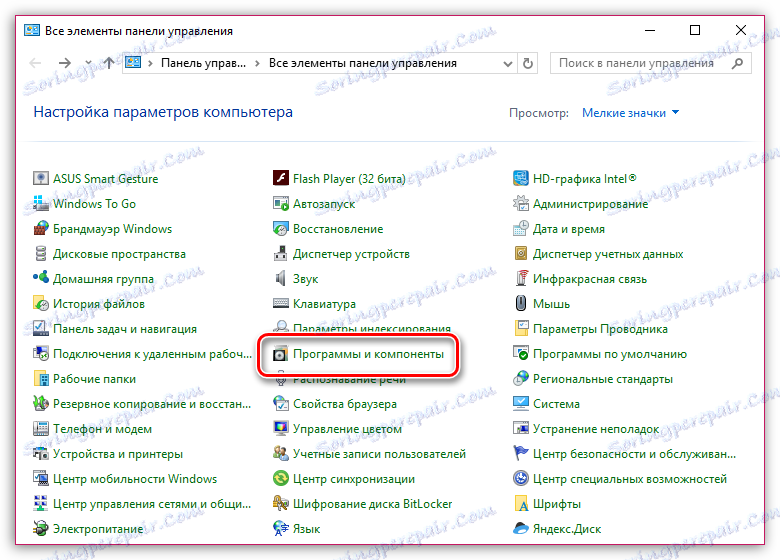Screen dimensions: 780x560
Task: Click the Электропитание power icon
Action: pos(40,528)
